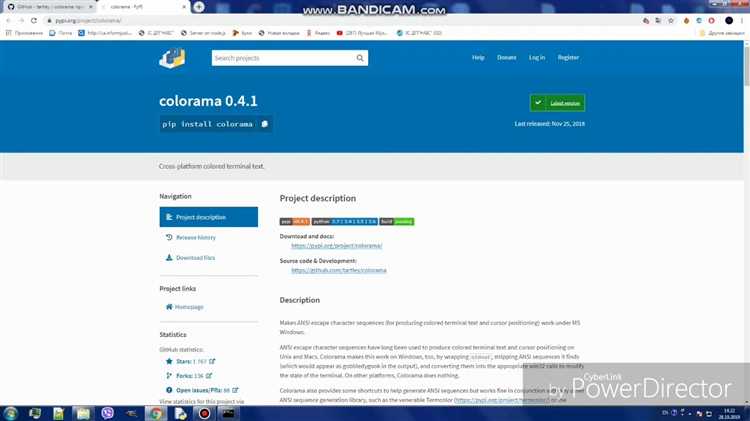Image resolution: width=750 pixels, height=421 pixels.
Task: Open the Chrome profile avatar icon
Action: (x=729, y=21)
